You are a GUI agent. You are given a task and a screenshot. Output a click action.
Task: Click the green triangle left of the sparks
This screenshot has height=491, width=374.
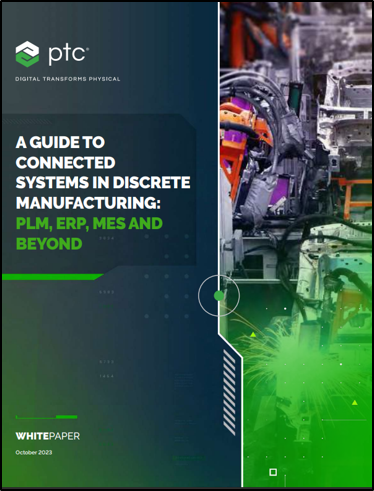coord(253,334)
